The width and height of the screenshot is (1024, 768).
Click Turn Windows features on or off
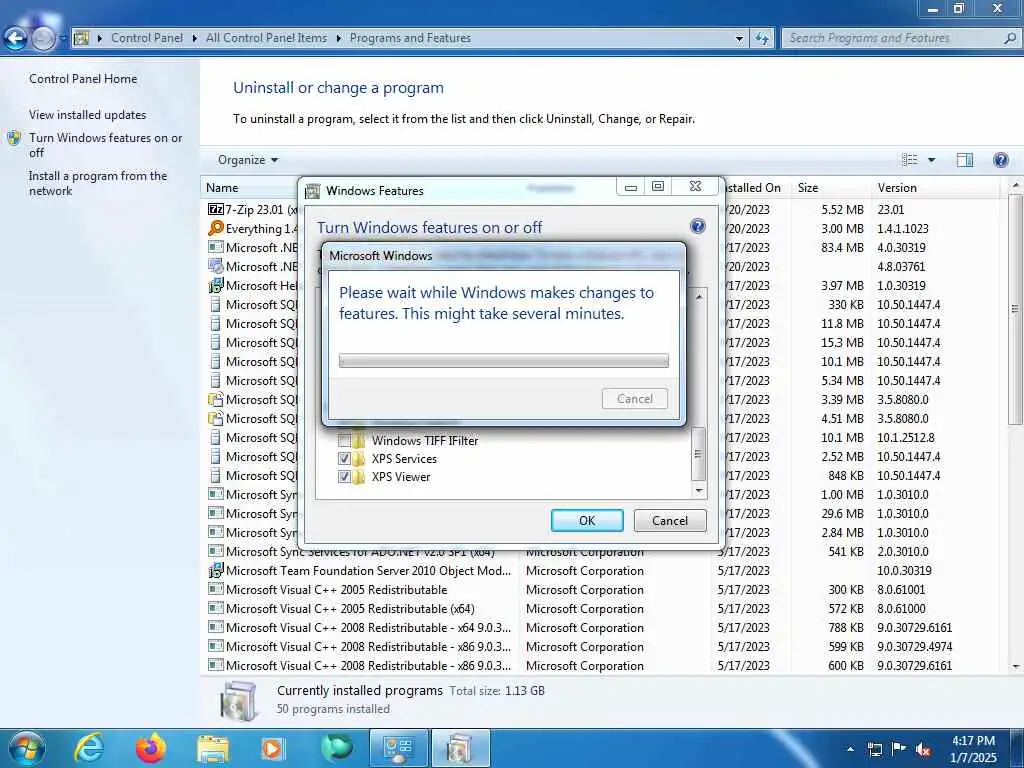coord(106,145)
